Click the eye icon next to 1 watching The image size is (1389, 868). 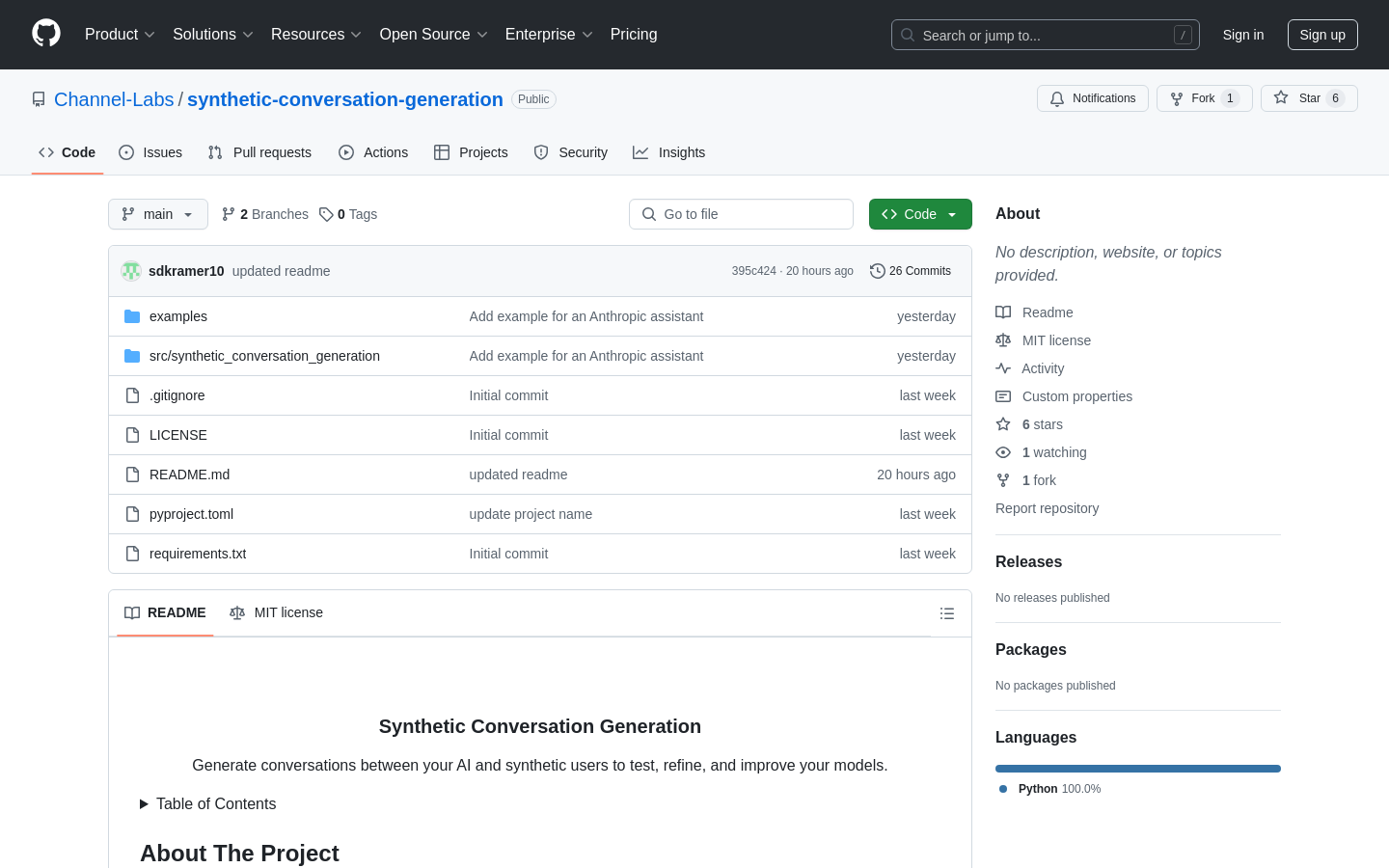point(1003,452)
